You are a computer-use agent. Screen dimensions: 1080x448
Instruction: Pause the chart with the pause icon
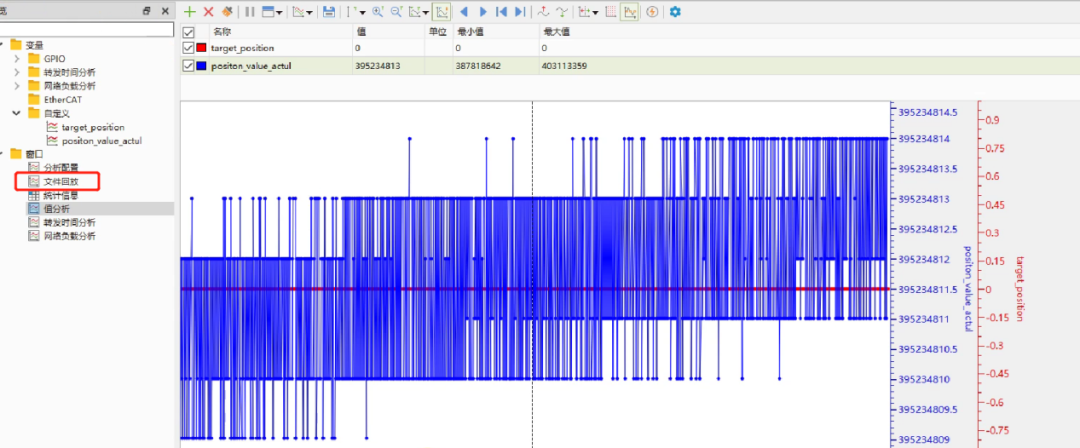[249, 12]
